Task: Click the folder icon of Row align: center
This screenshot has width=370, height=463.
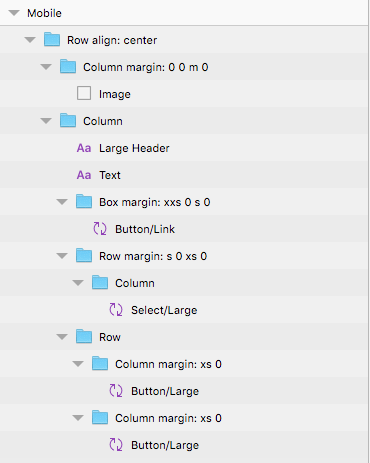Action: pos(52,40)
